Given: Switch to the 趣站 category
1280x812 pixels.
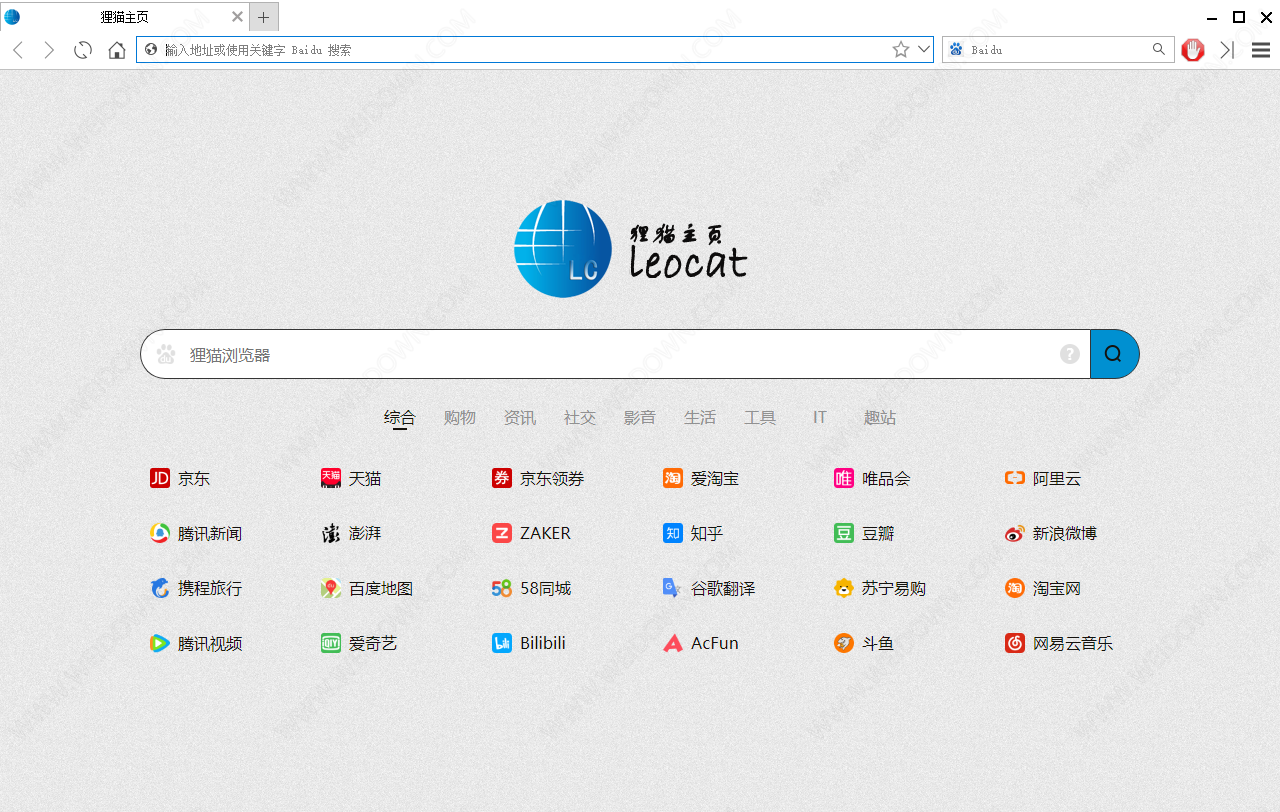Looking at the screenshot, I should tap(880, 418).
